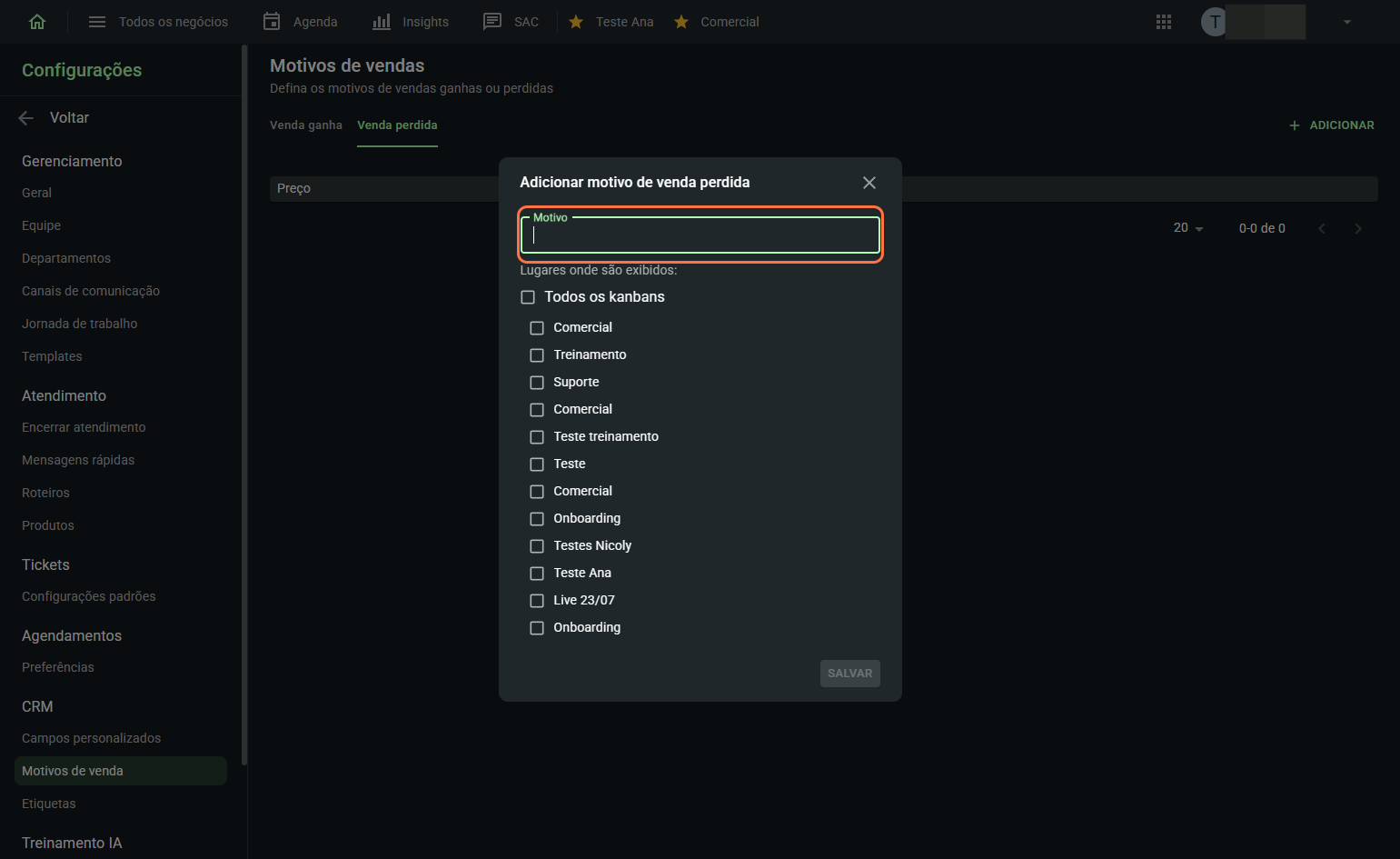1400x859 pixels.
Task: Tick the Testes Nicoly checkbox
Action: pos(537,546)
